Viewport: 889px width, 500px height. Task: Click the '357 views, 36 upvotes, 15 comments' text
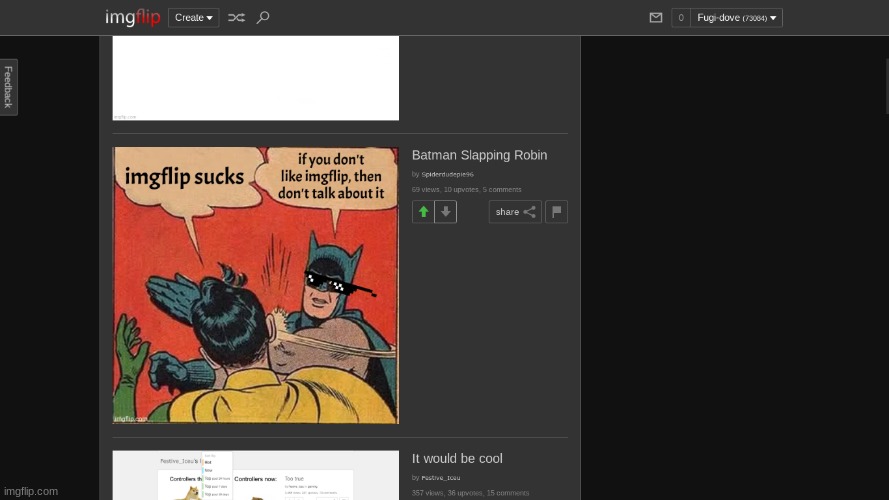click(471, 493)
